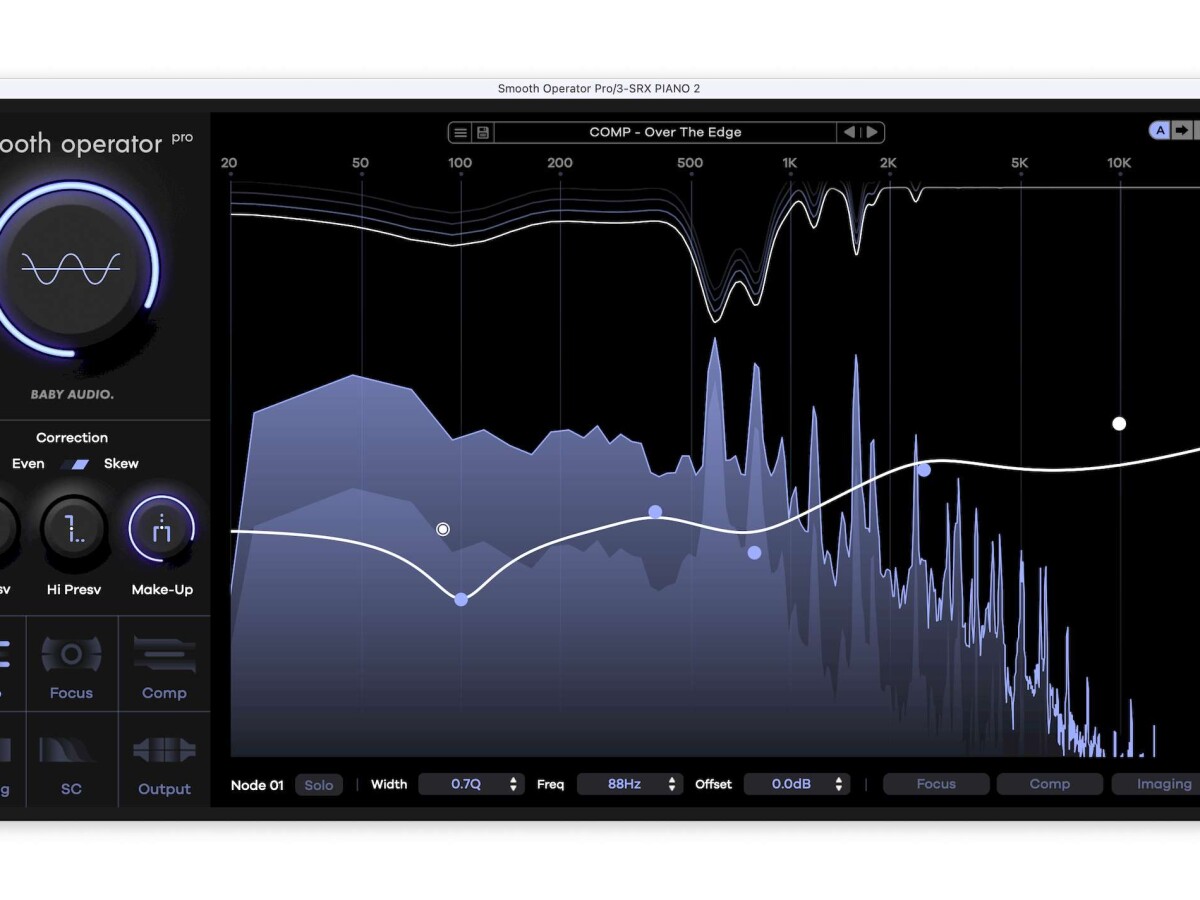The width and height of the screenshot is (1200, 900).
Task: Open the Width 0.7Q stepper dropdown
Action: point(471,784)
